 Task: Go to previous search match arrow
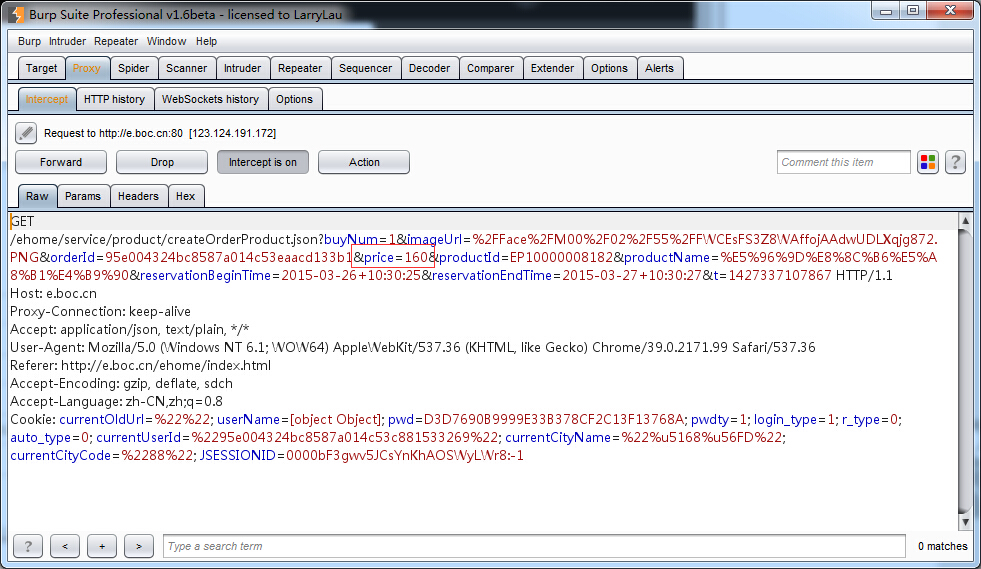click(65, 546)
